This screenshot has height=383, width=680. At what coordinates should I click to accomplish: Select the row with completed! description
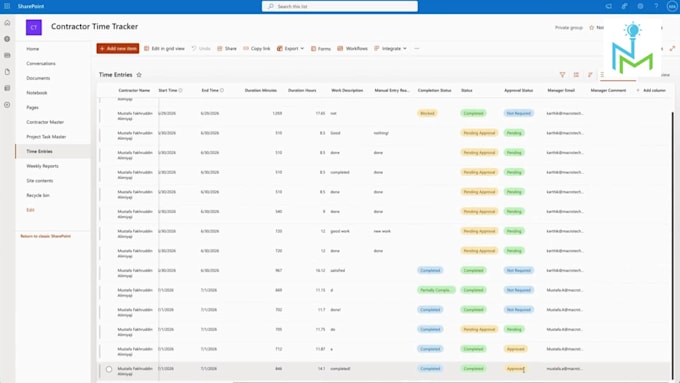[x=109, y=369]
